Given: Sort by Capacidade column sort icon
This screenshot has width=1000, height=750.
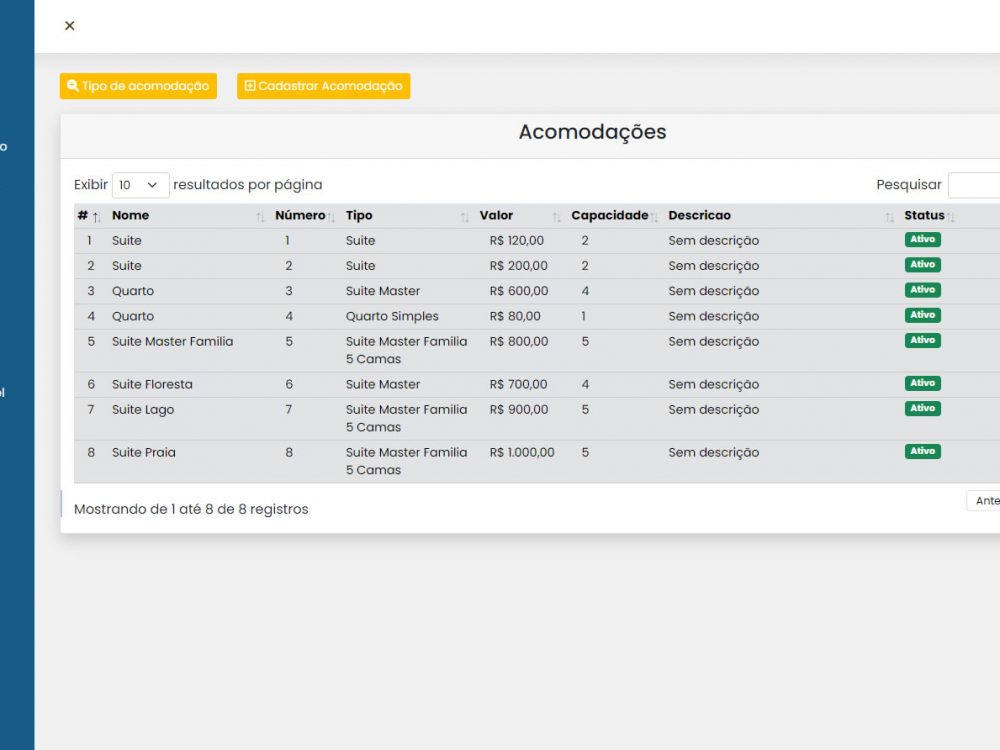Looking at the screenshot, I should [x=654, y=217].
